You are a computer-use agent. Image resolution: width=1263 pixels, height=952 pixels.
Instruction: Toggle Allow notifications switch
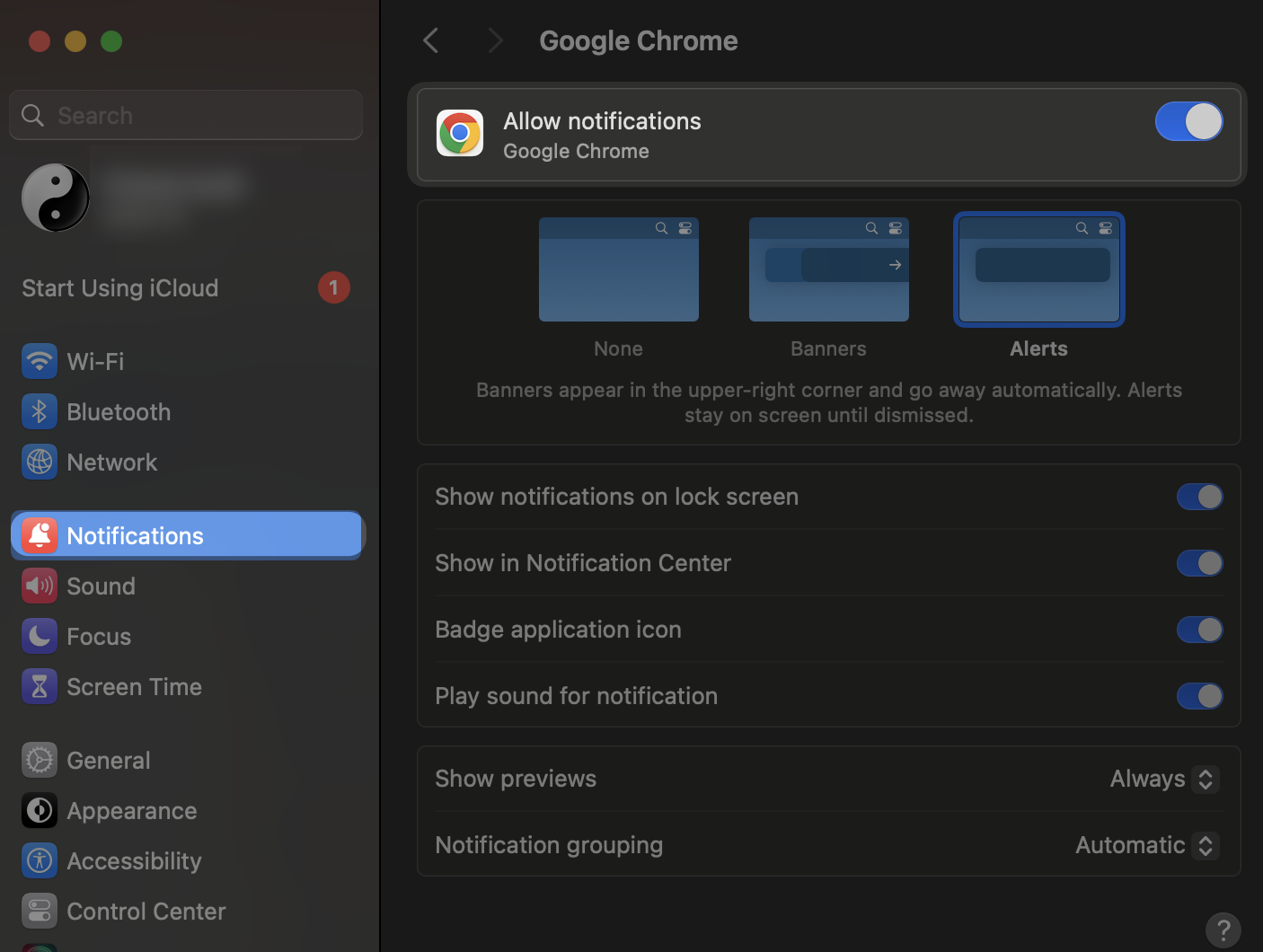[x=1188, y=121]
